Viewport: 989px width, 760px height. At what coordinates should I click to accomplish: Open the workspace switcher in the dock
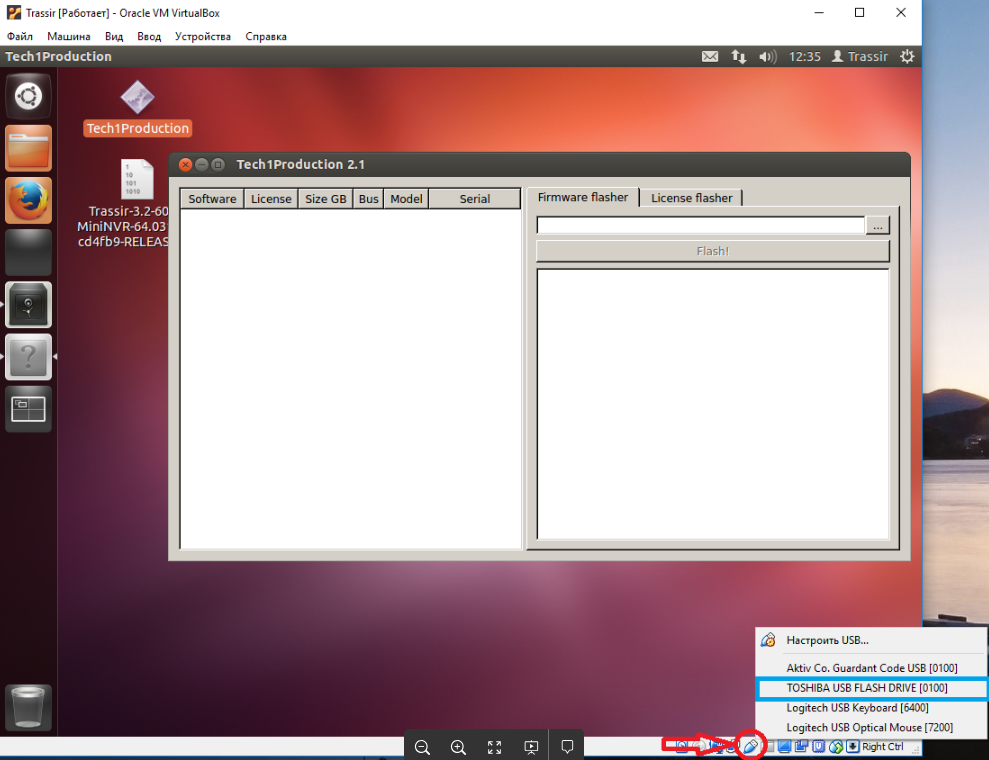28,409
